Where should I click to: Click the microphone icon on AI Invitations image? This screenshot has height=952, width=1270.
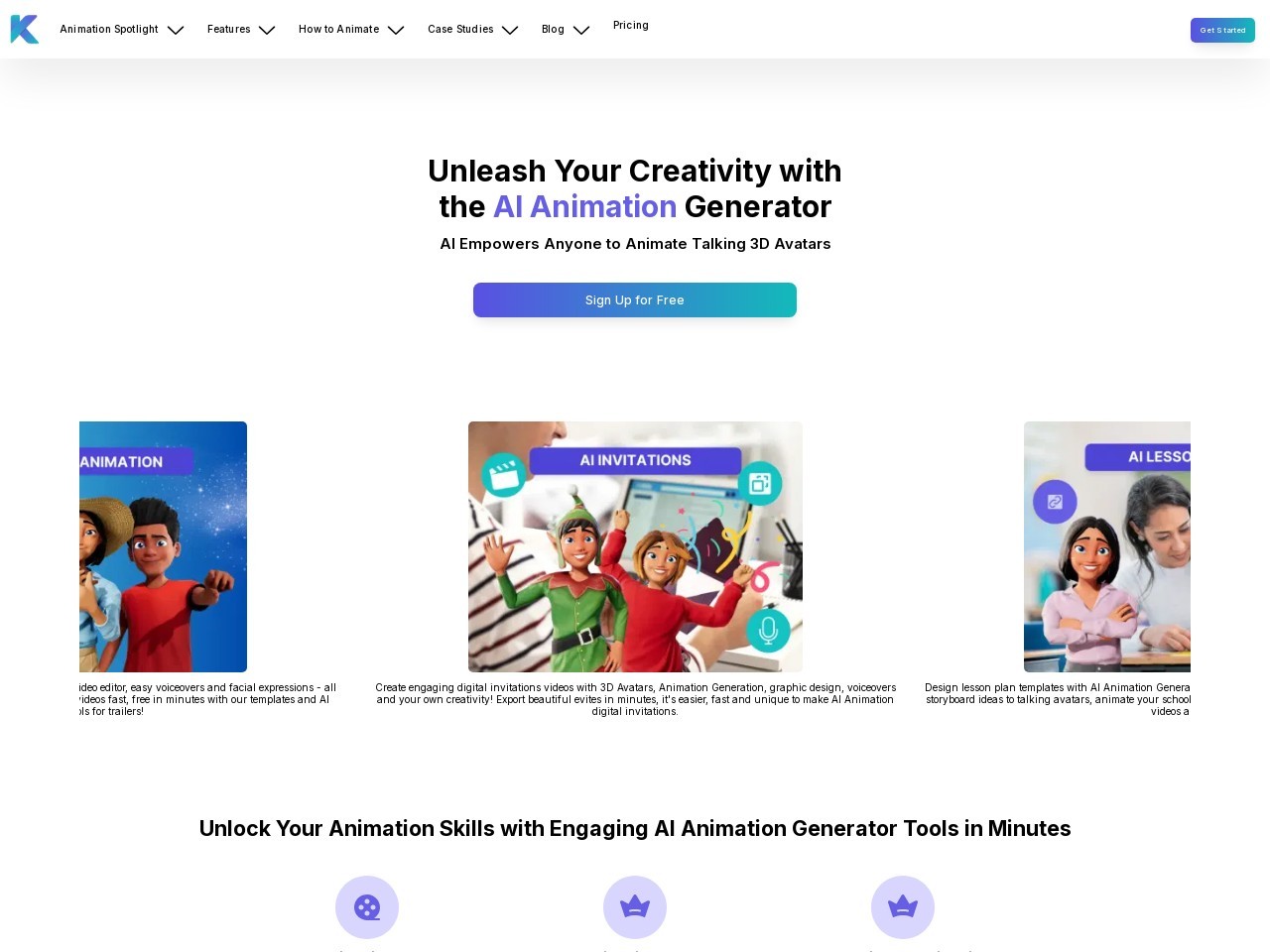pyautogui.click(x=767, y=630)
